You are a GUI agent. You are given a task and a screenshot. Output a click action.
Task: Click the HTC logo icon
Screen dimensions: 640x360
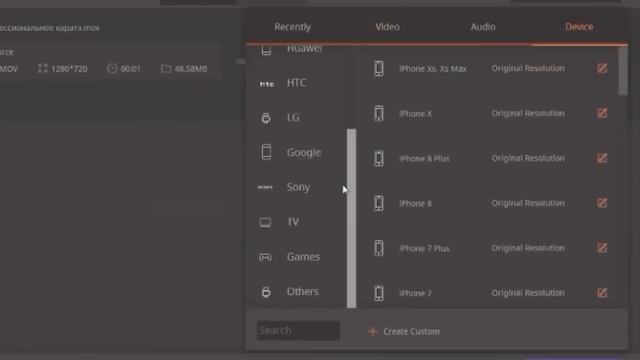(x=267, y=84)
